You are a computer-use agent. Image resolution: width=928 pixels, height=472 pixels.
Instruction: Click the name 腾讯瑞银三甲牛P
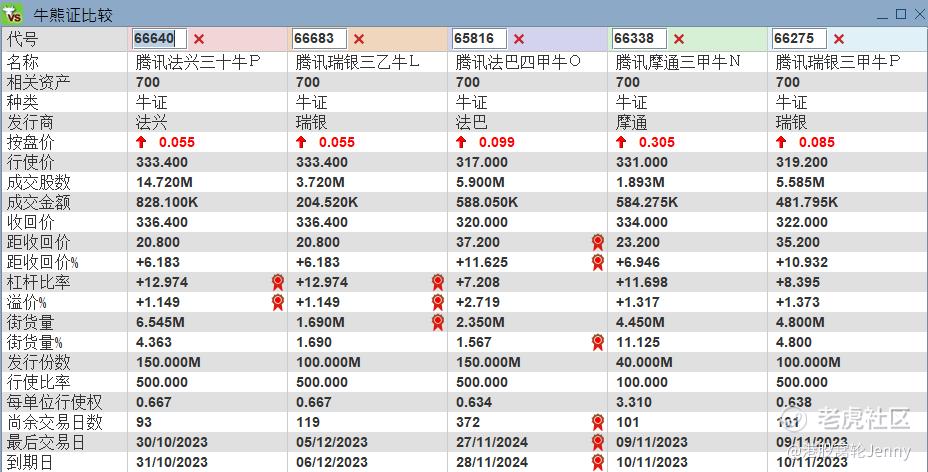(838, 62)
